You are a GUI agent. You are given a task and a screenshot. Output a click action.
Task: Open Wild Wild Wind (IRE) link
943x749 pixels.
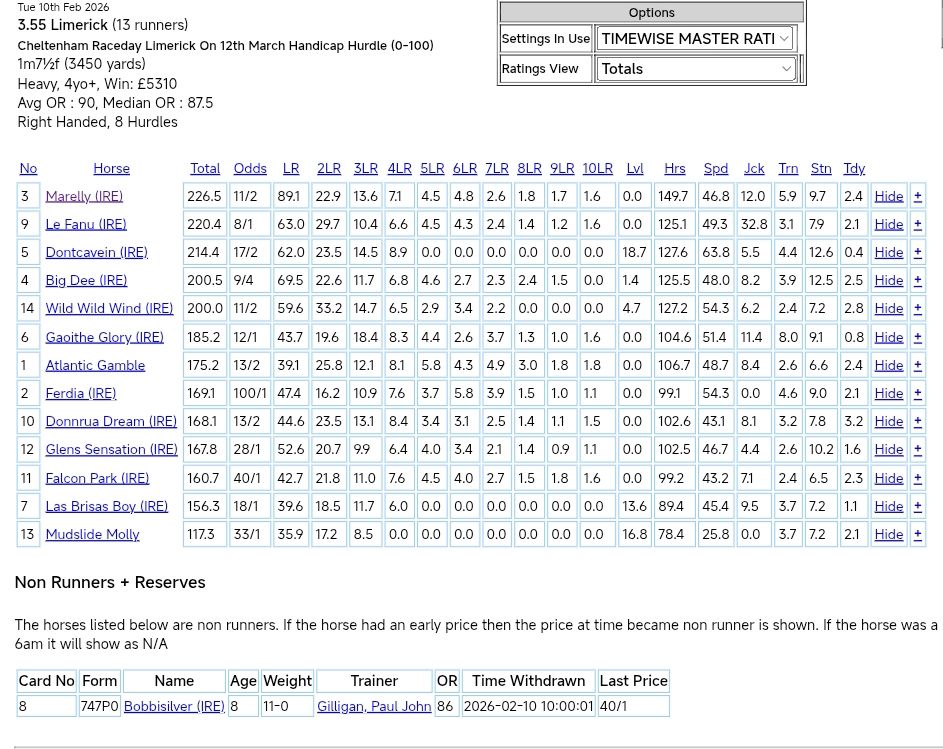click(109, 308)
